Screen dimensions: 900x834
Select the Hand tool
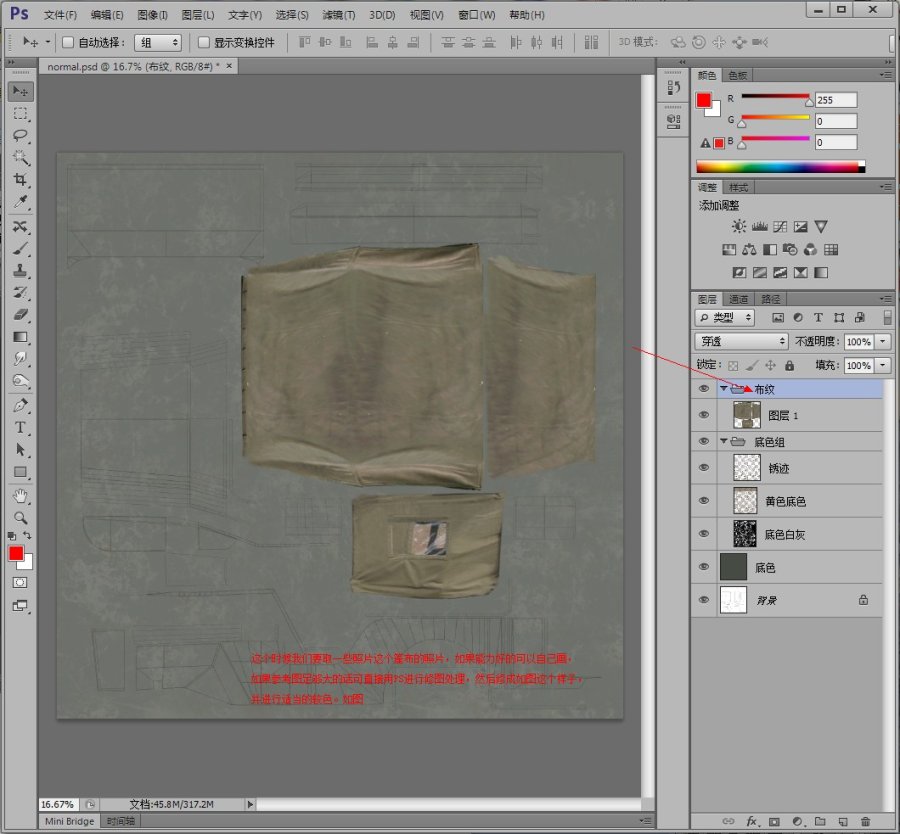pos(21,496)
